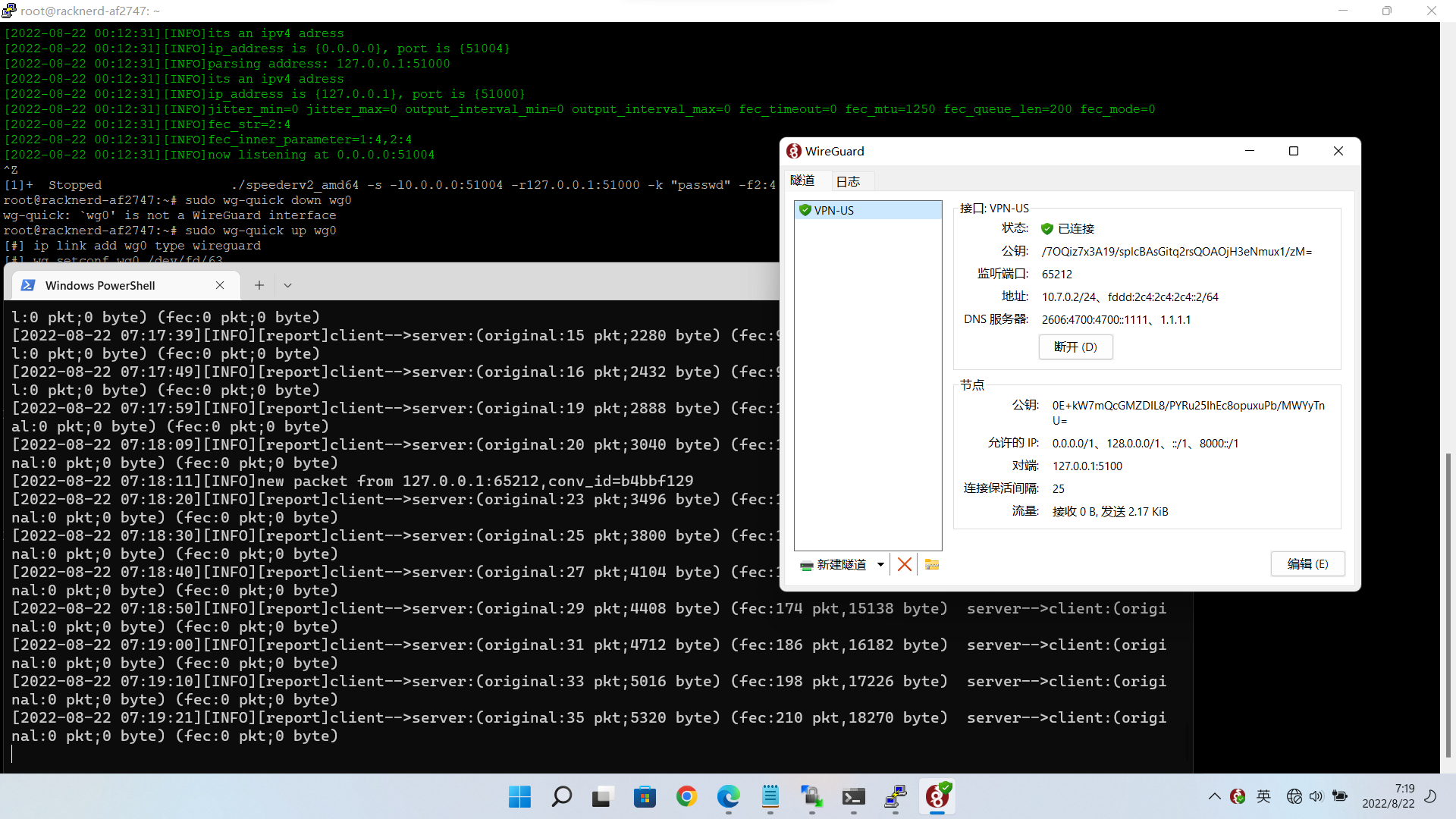
Task: Open Task View from taskbar
Action: coord(603,796)
